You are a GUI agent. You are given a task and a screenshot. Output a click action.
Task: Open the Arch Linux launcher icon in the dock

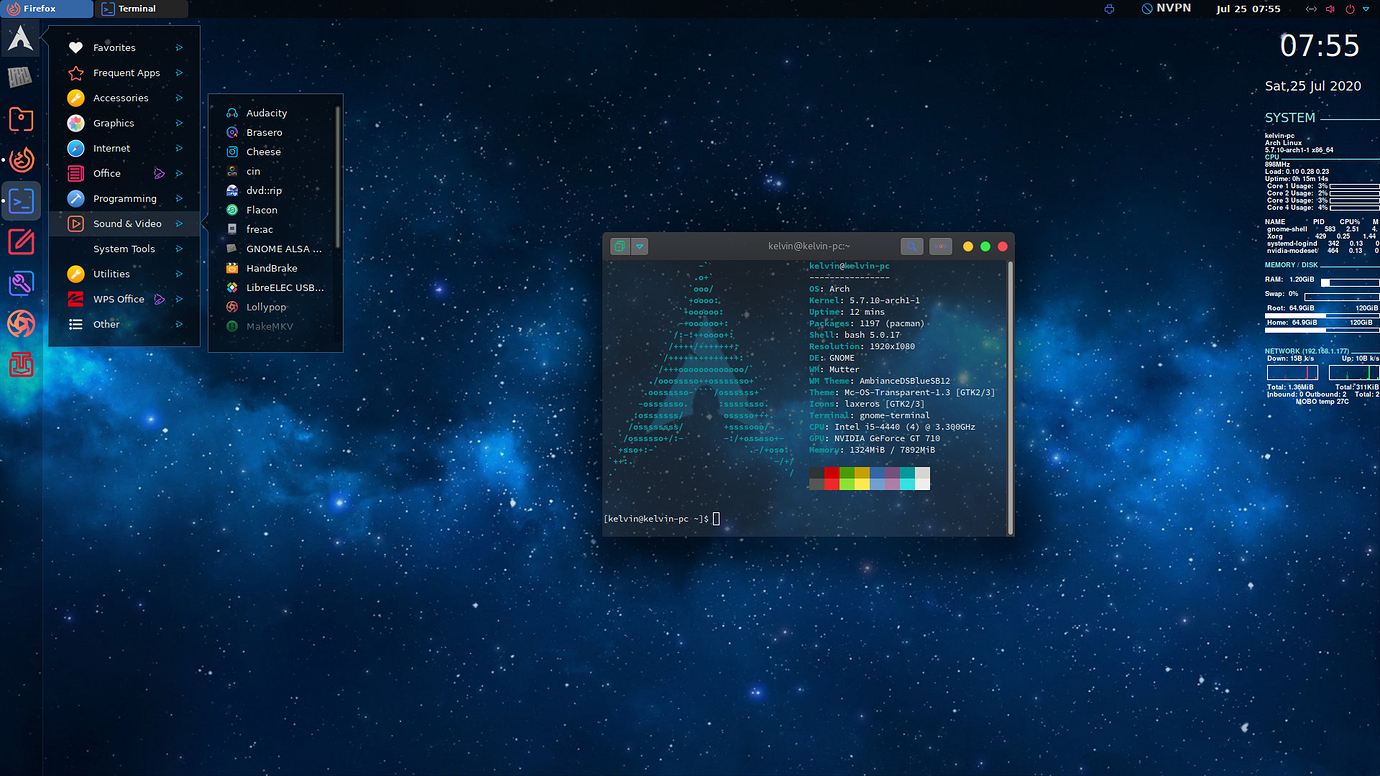point(20,39)
